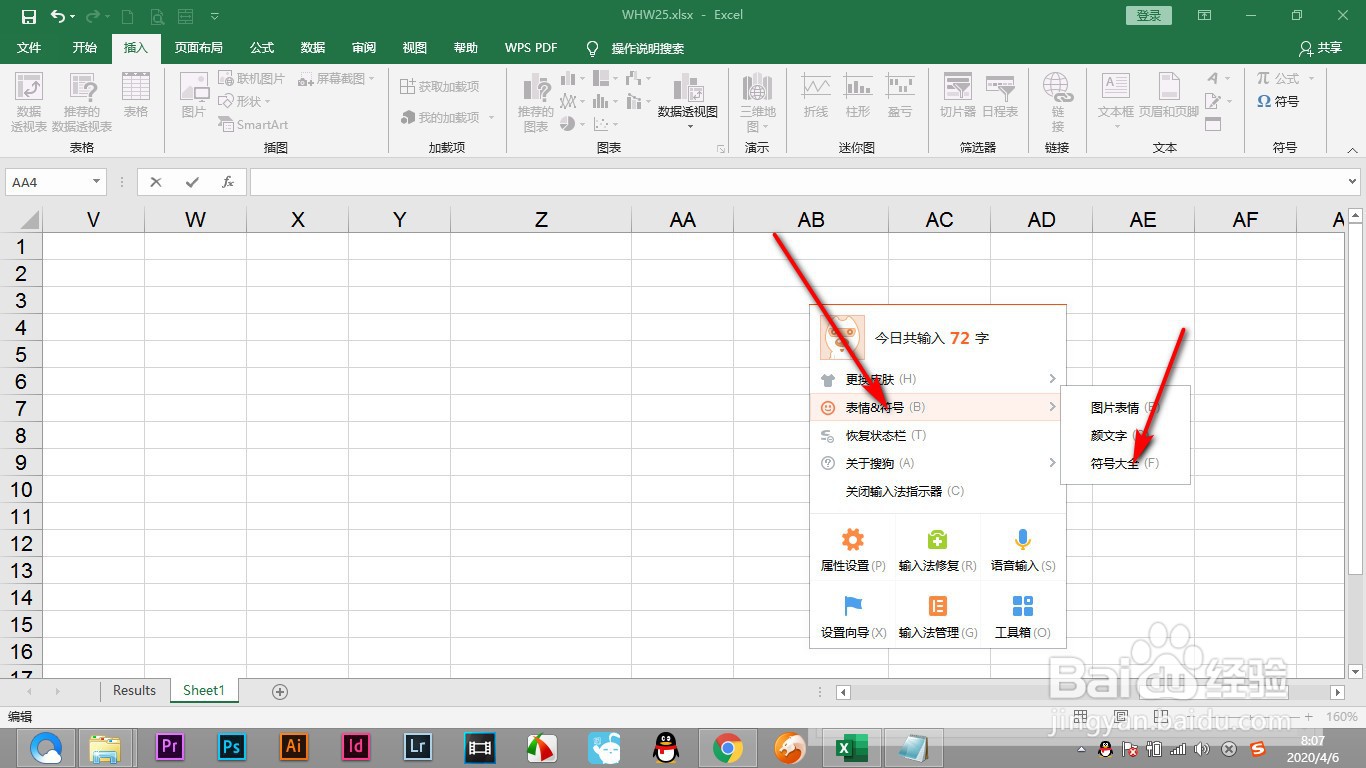Switch to the 开始 ribbon tab
1366x768 pixels.
click(84, 47)
